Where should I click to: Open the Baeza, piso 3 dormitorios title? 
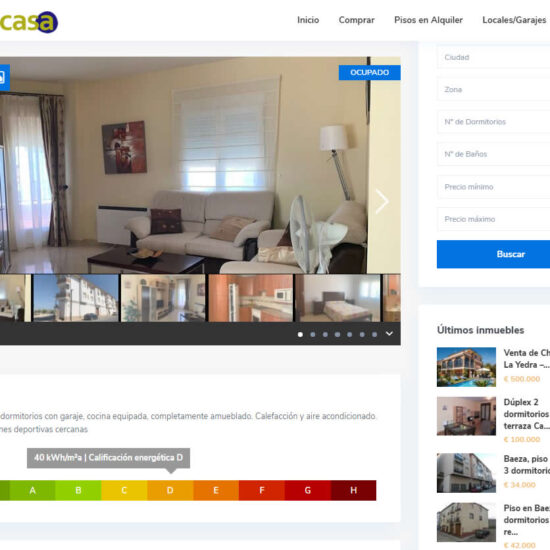click(526, 464)
